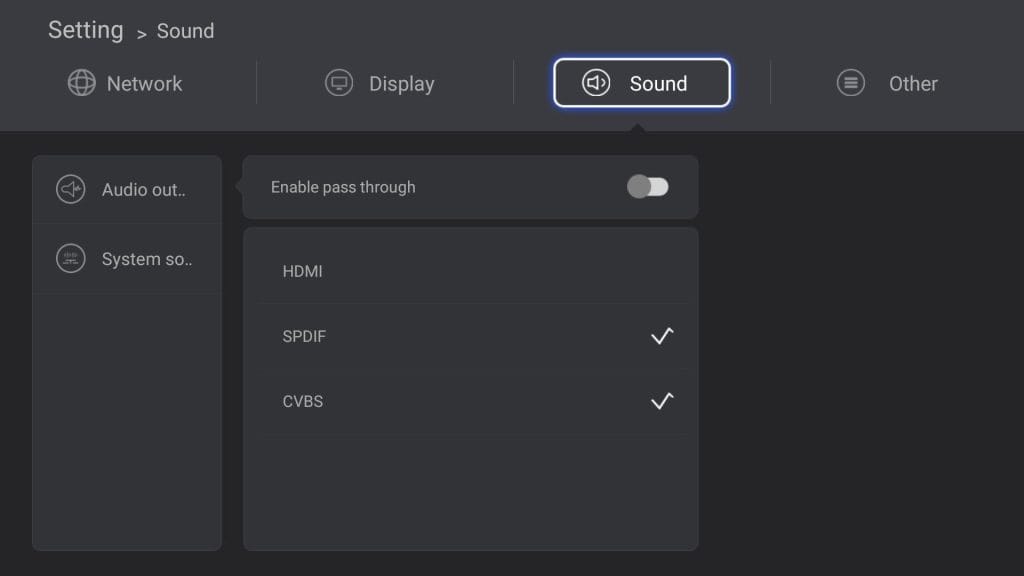Open the Other settings tab

887,84
